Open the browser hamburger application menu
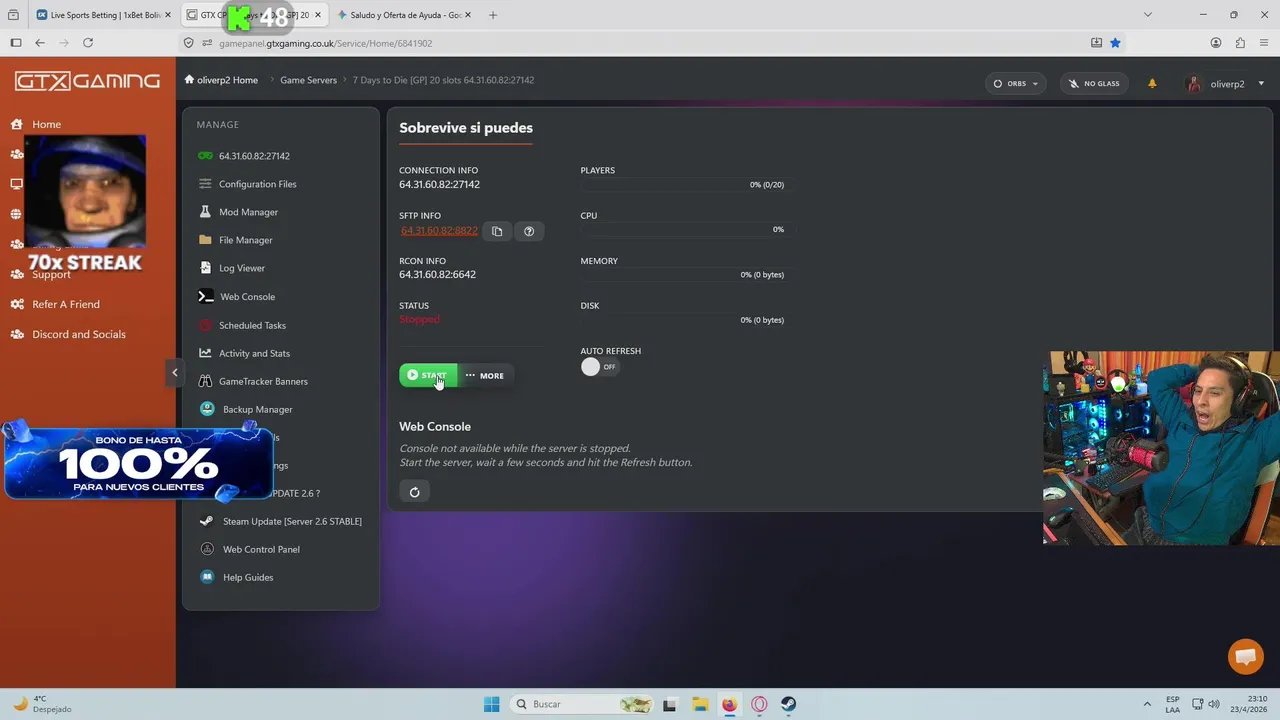The width and height of the screenshot is (1280, 720). point(1264,43)
